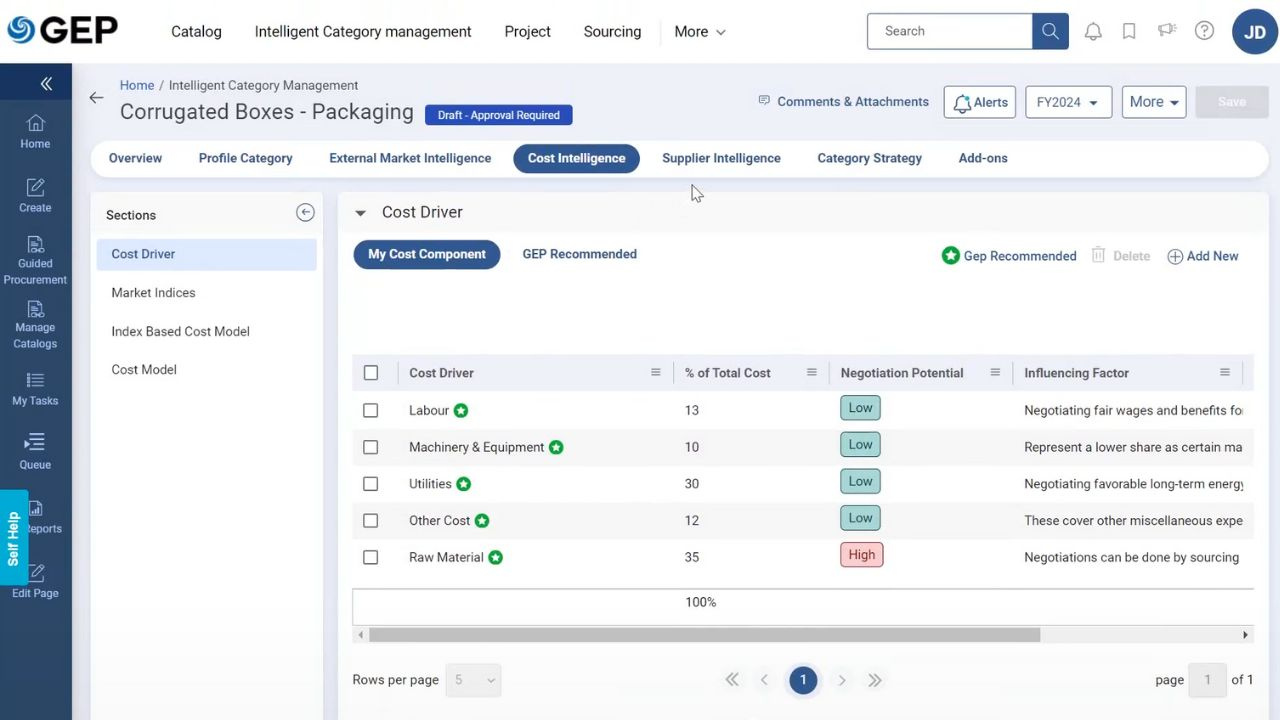Switch to the Add-ons tab

point(983,158)
